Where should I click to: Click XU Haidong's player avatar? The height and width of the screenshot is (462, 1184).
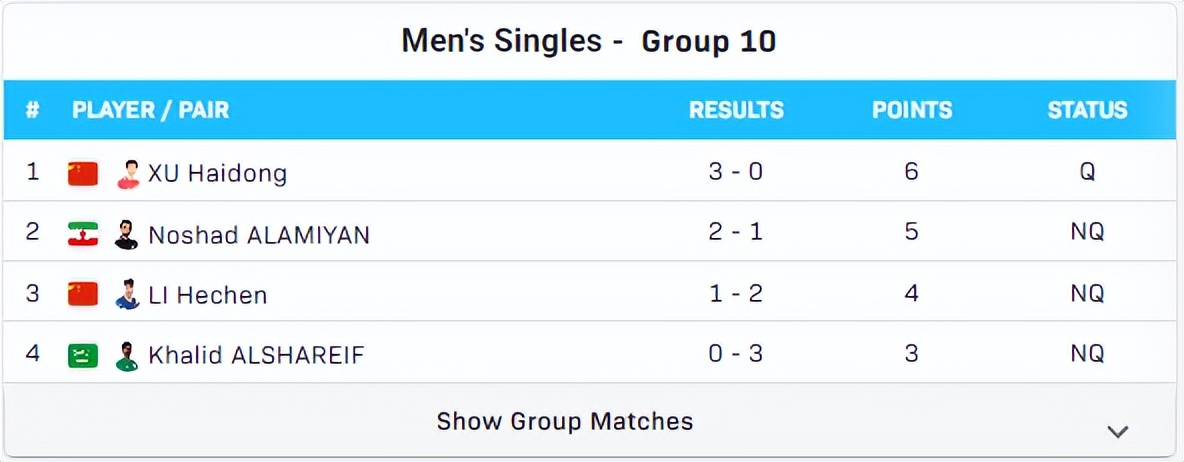pyautogui.click(x=127, y=174)
